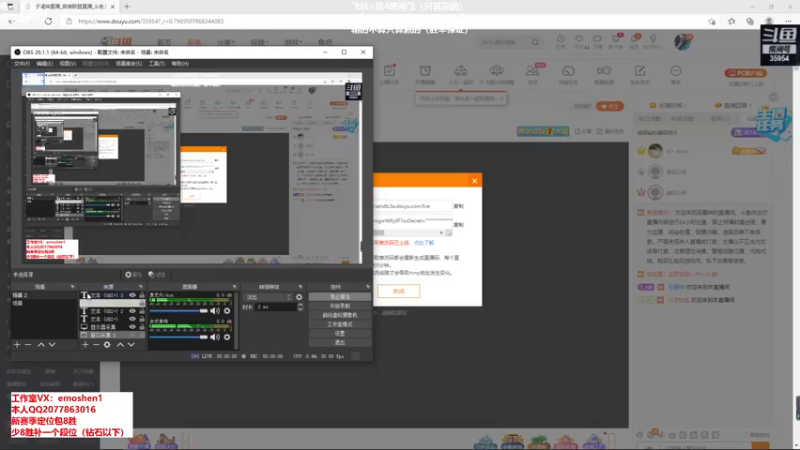Mute the first audio mixer channel speaker
The height and width of the screenshot is (450, 800).
(x=215, y=311)
